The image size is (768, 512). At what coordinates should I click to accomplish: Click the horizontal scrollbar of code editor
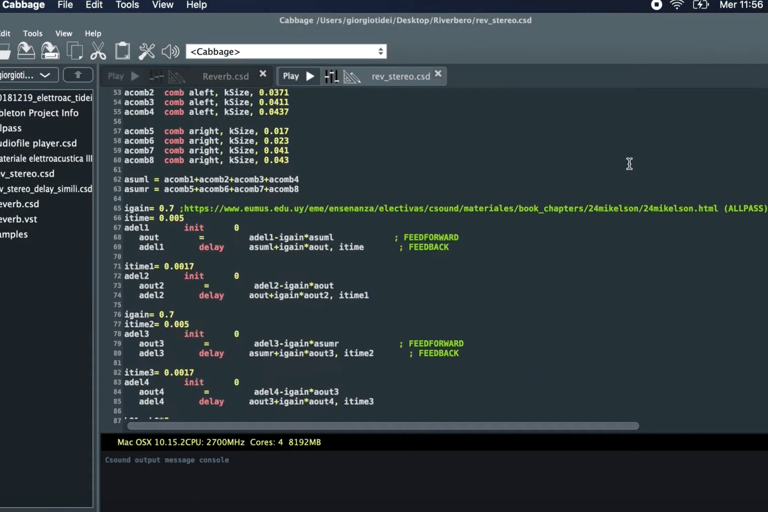coord(383,426)
